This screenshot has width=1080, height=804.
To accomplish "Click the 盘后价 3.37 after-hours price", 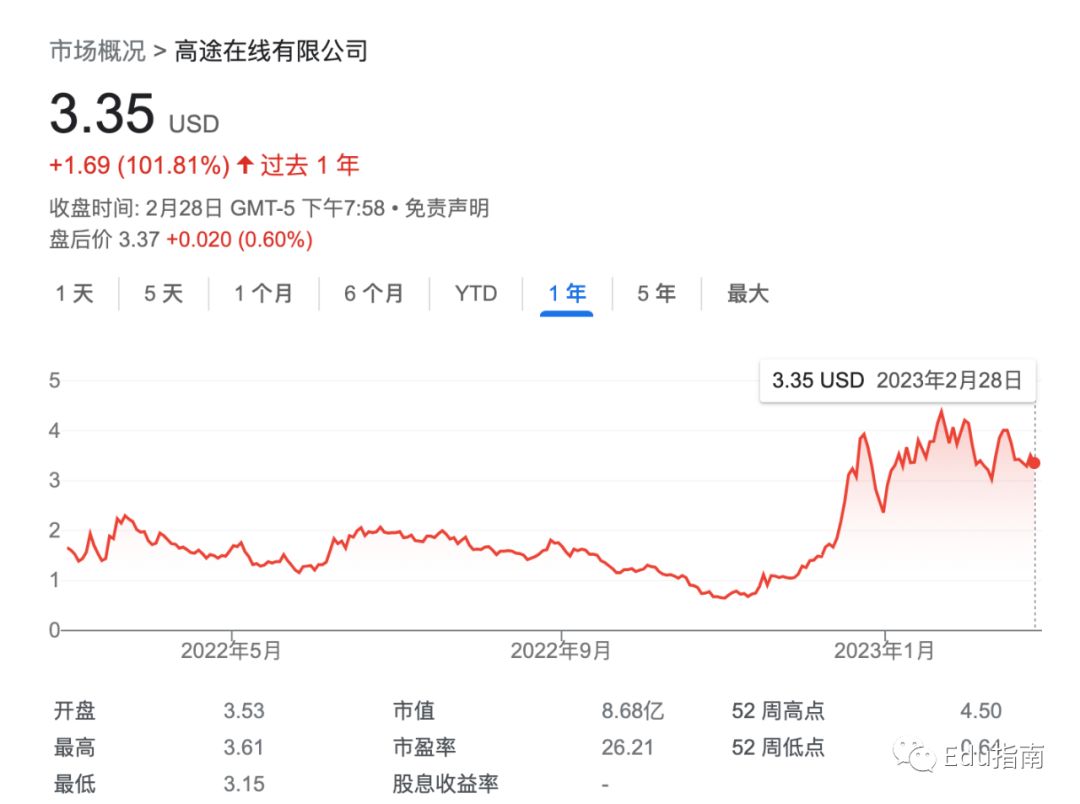I will click(x=105, y=240).
